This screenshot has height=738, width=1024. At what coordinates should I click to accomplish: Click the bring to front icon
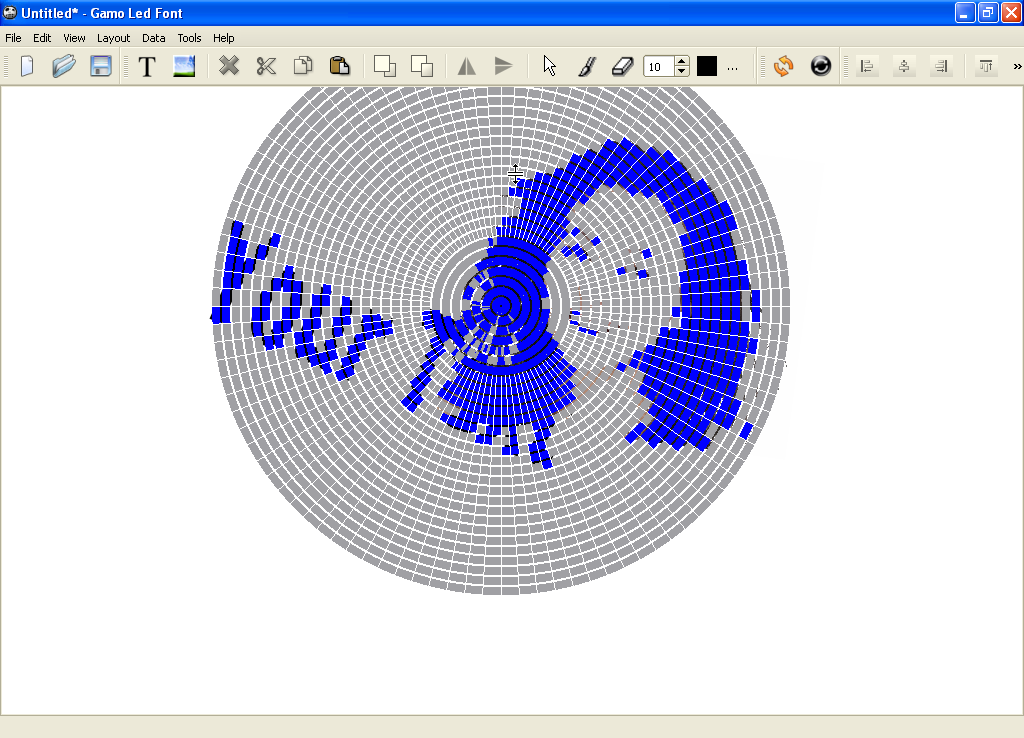point(385,66)
